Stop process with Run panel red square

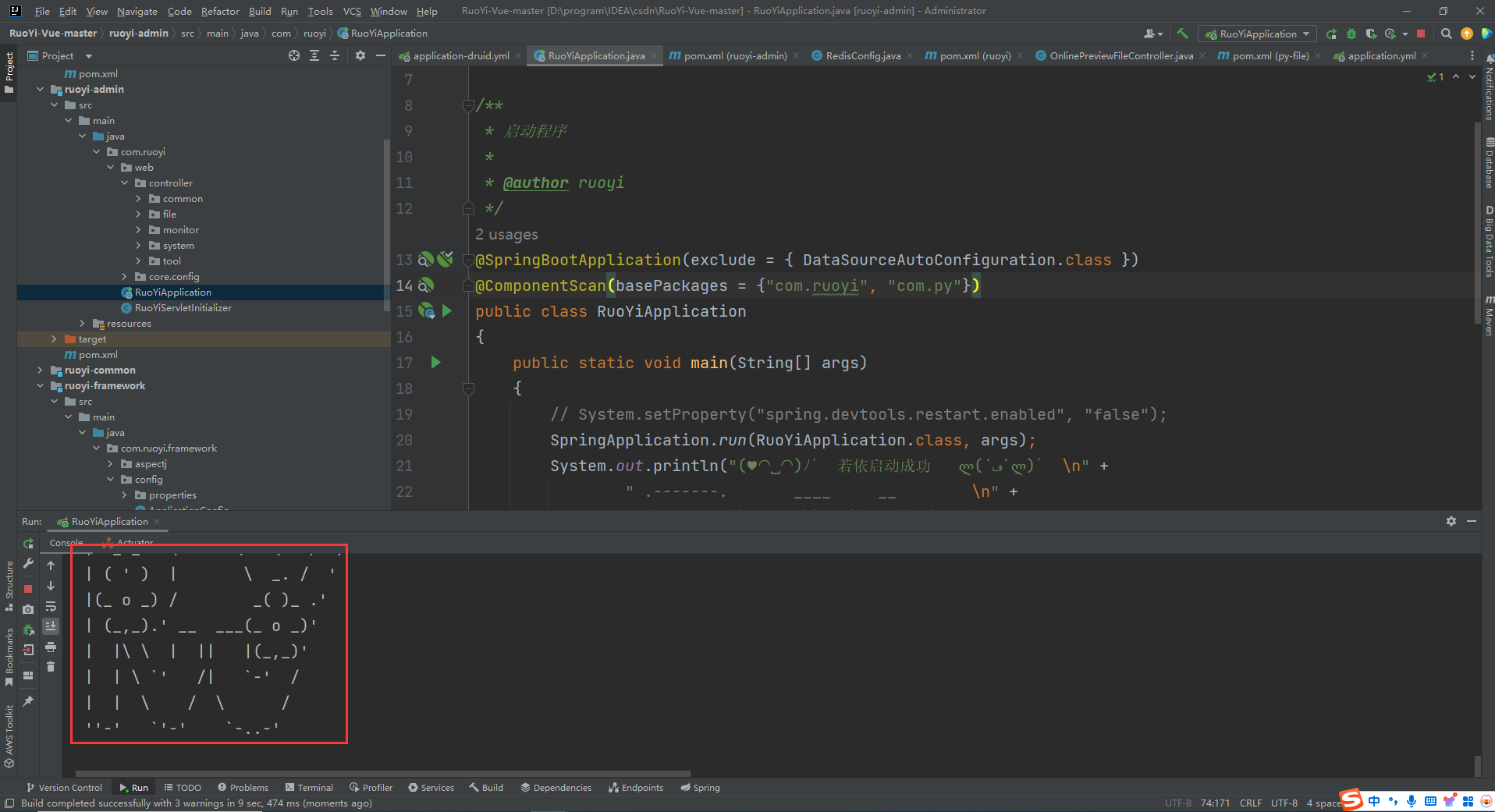pos(28,588)
